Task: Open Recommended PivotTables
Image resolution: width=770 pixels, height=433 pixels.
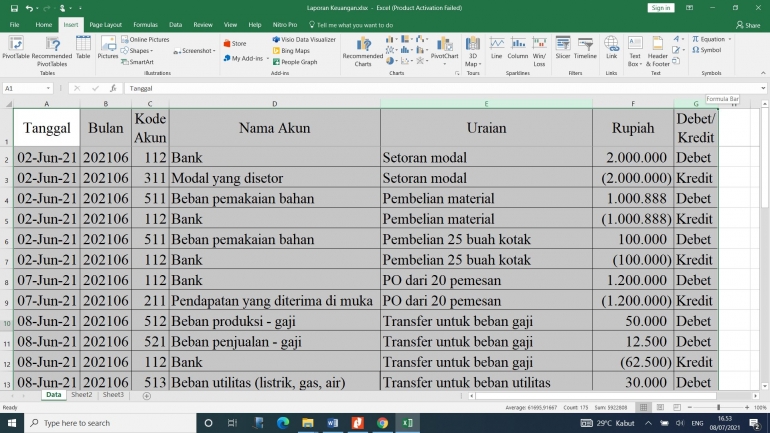Action: pyautogui.click(x=52, y=51)
